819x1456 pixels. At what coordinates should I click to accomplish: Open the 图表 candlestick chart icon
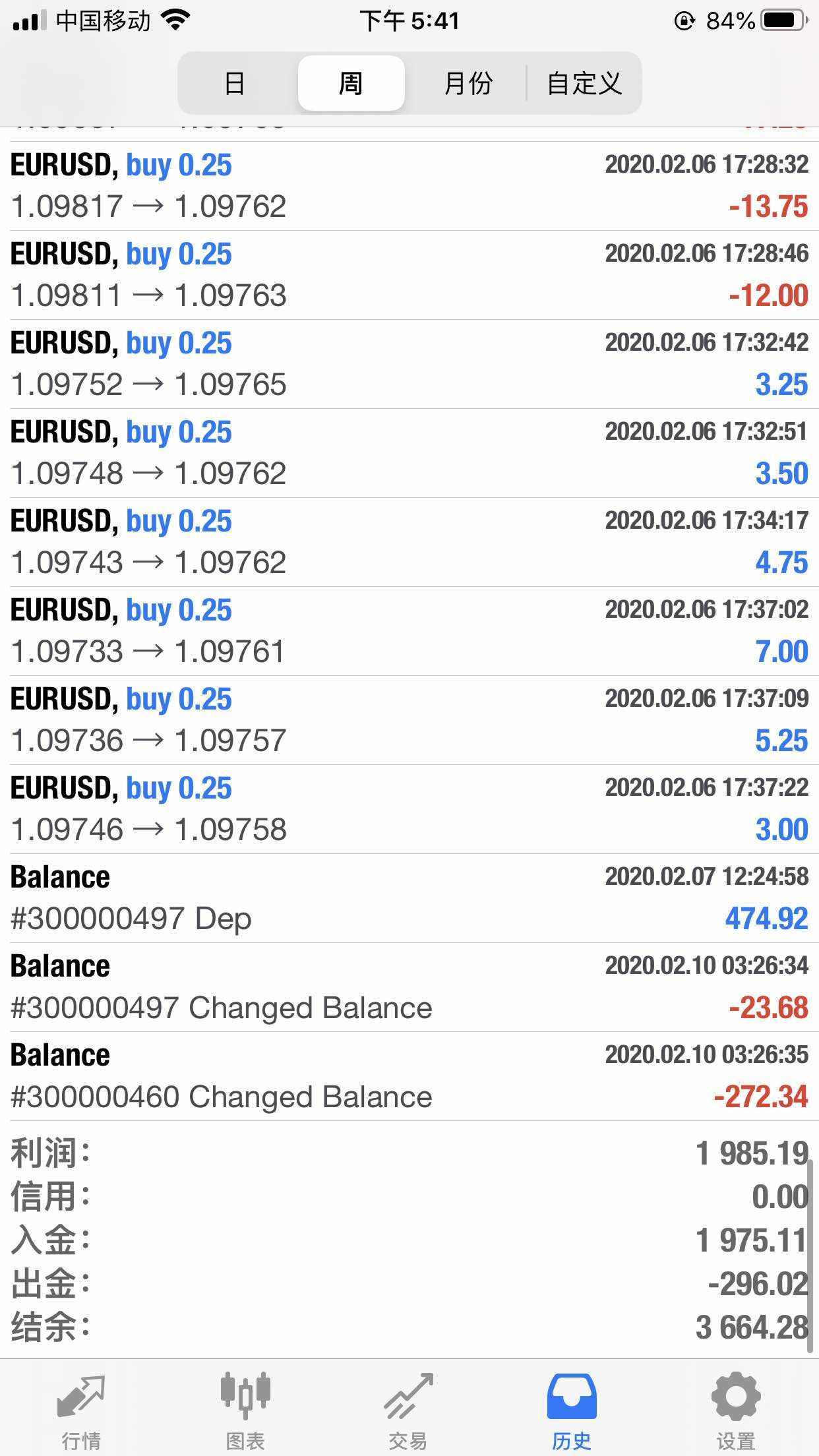coord(245,1397)
